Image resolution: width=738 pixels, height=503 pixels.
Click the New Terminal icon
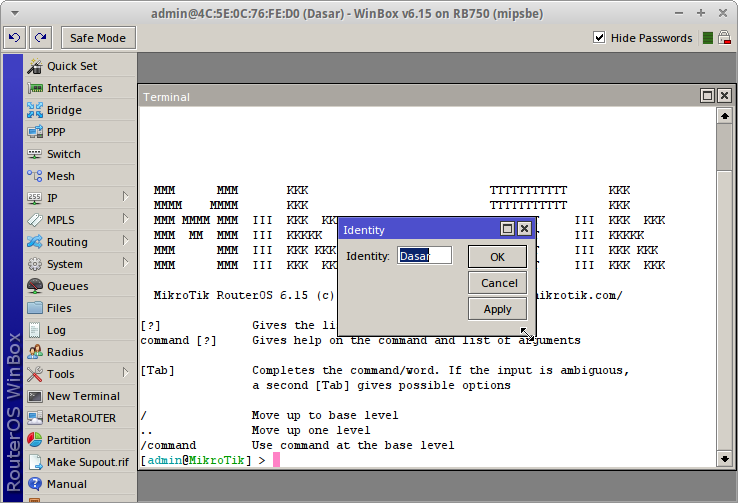tap(34, 396)
